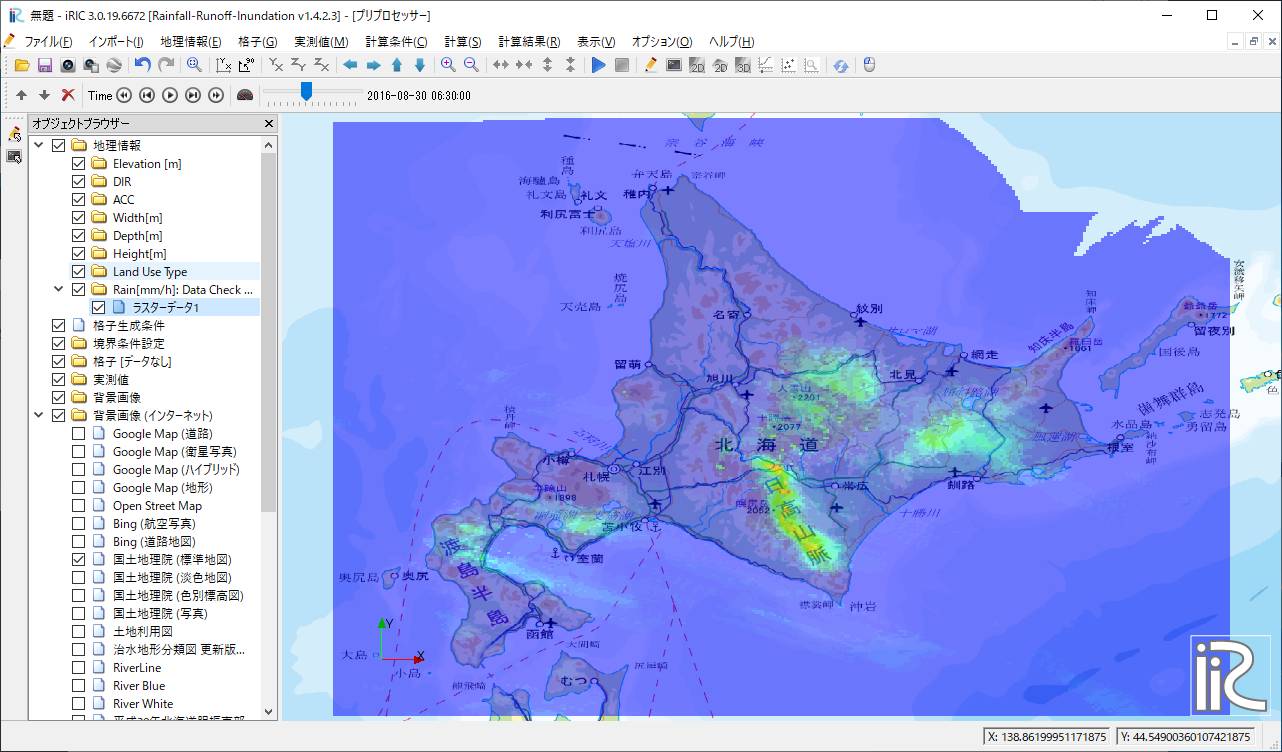Click the stop calculation square icon
The height and width of the screenshot is (752, 1282).
pyautogui.click(x=621, y=65)
